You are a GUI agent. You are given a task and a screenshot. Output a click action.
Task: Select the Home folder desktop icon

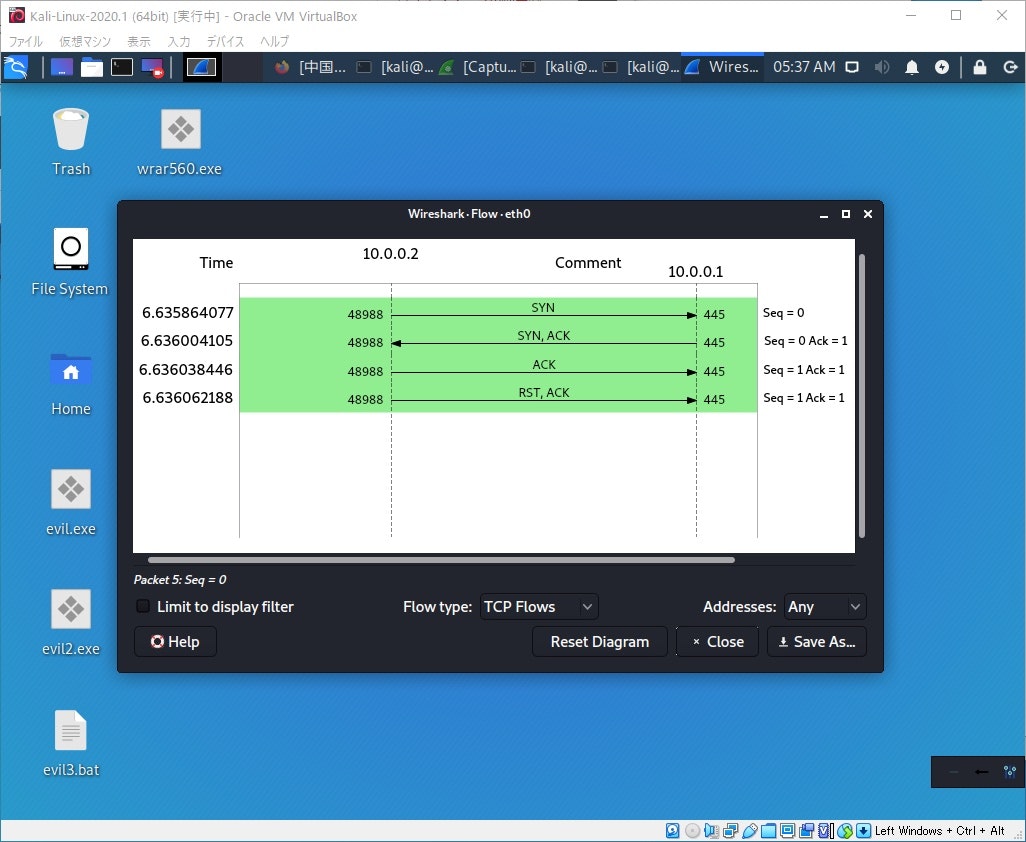coord(71,383)
